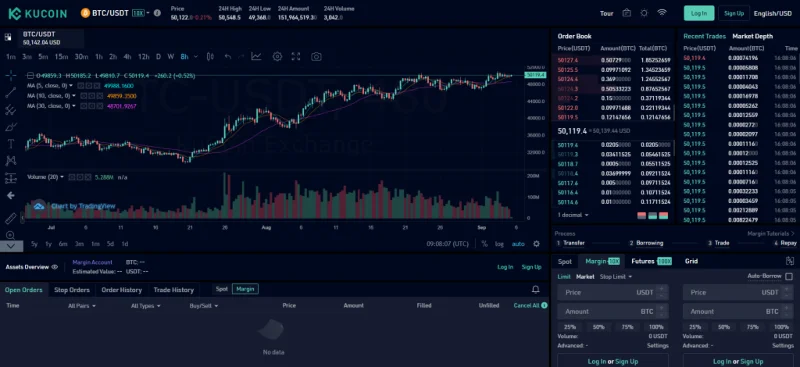Open the candlestick chart style selector
This screenshot has height=367, width=800.
coord(210,57)
